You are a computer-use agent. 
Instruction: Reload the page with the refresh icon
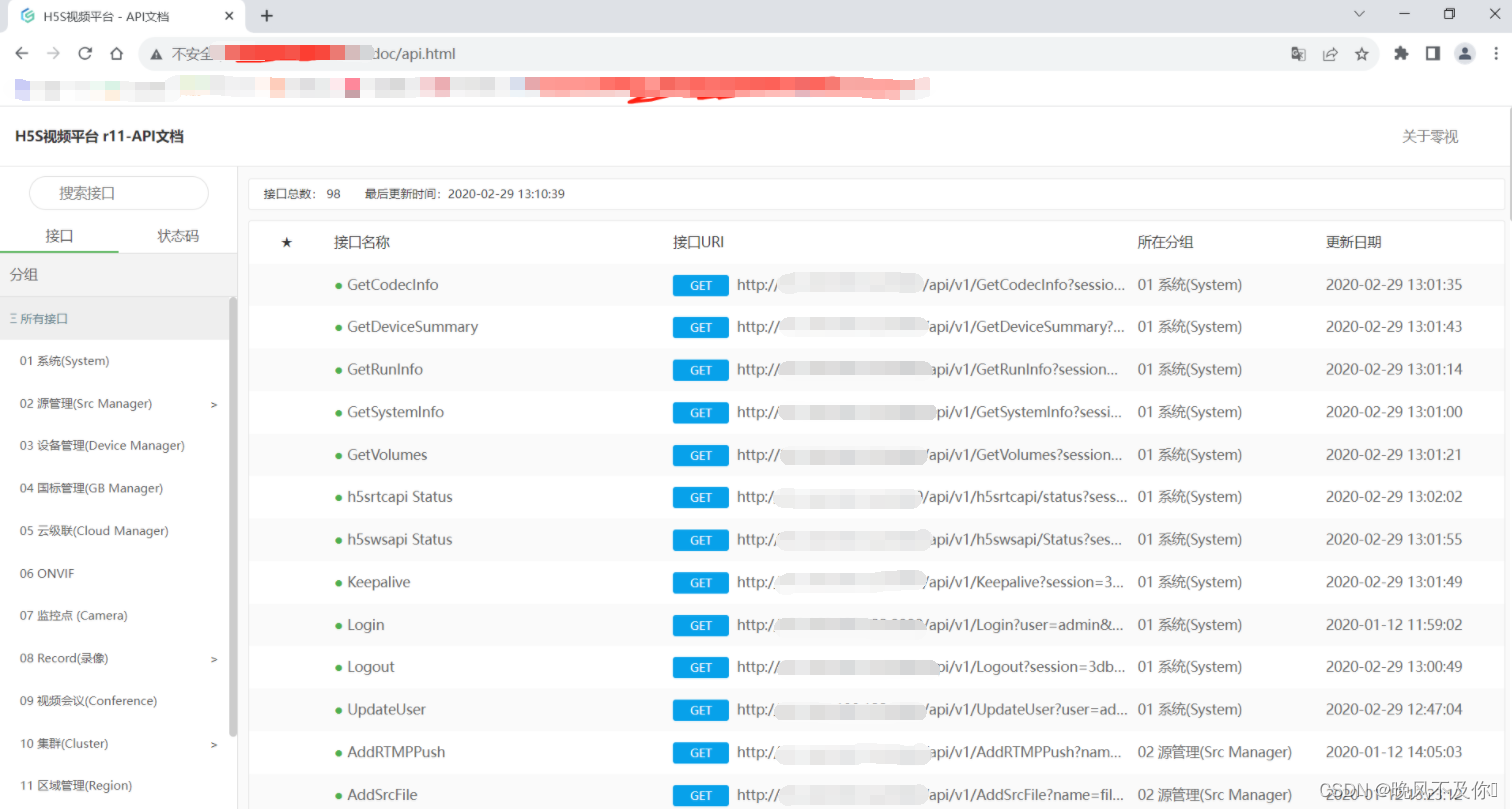pos(85,54)
